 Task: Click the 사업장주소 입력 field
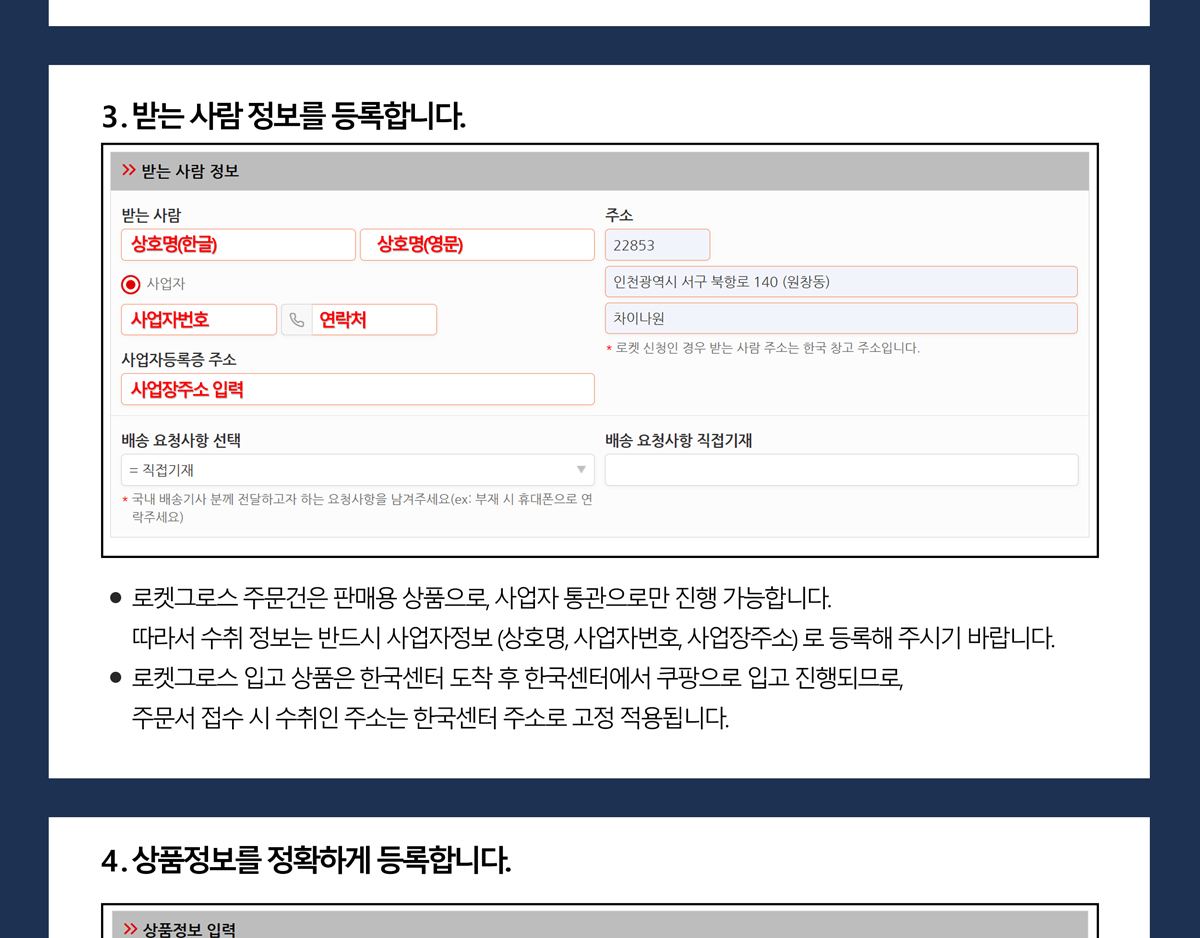pos(357,389)
